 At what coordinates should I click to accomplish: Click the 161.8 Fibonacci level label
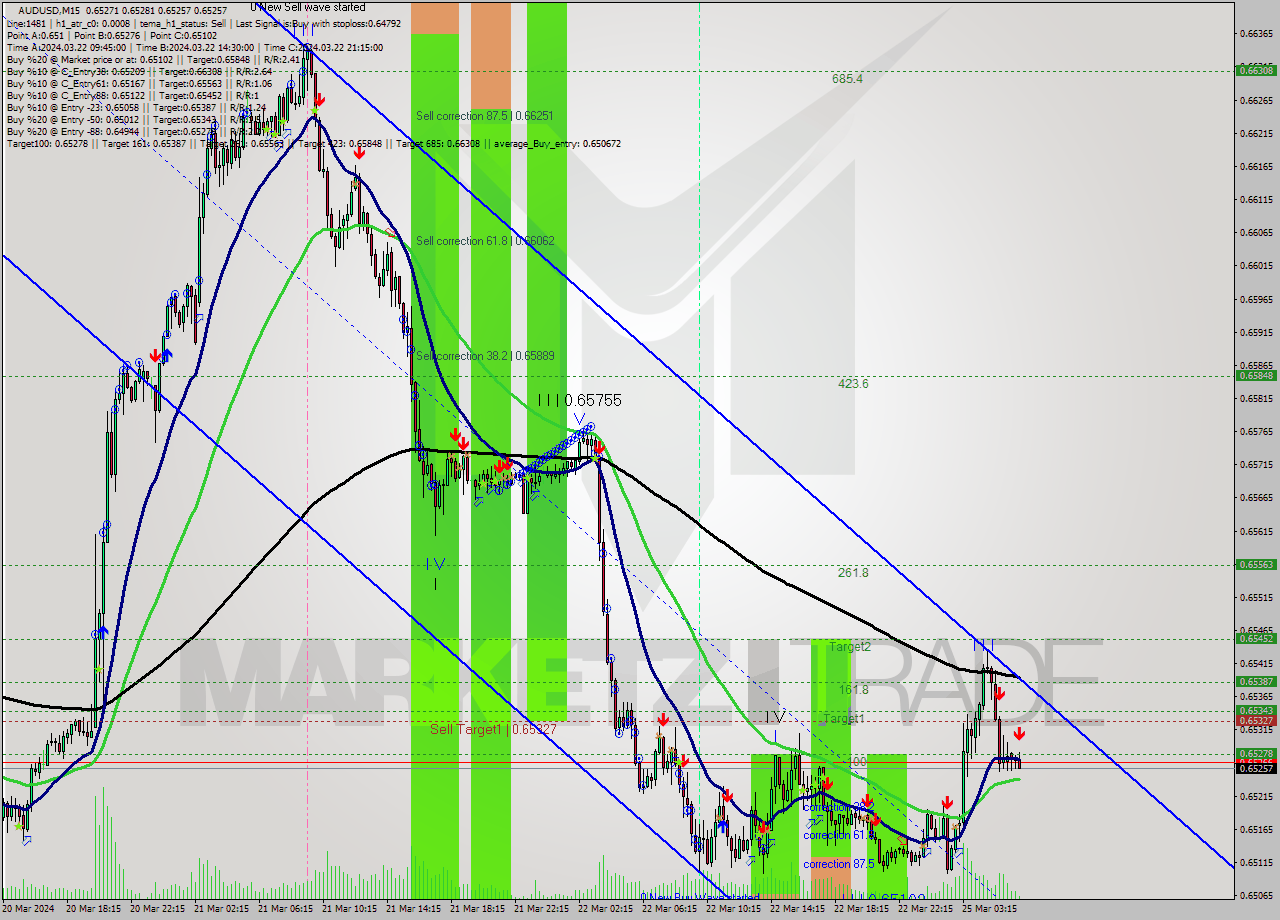click(x=853, y=690)
